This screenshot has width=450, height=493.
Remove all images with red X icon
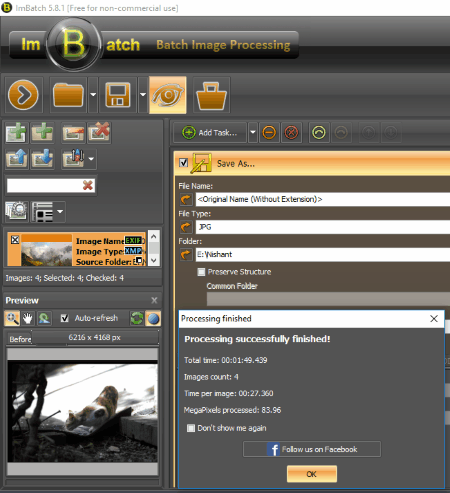pos(99,133)
